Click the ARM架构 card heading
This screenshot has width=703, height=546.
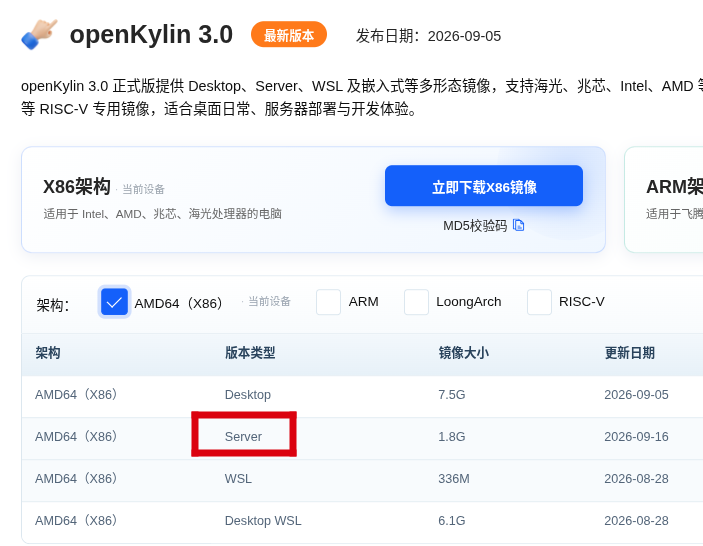[674, 186]
